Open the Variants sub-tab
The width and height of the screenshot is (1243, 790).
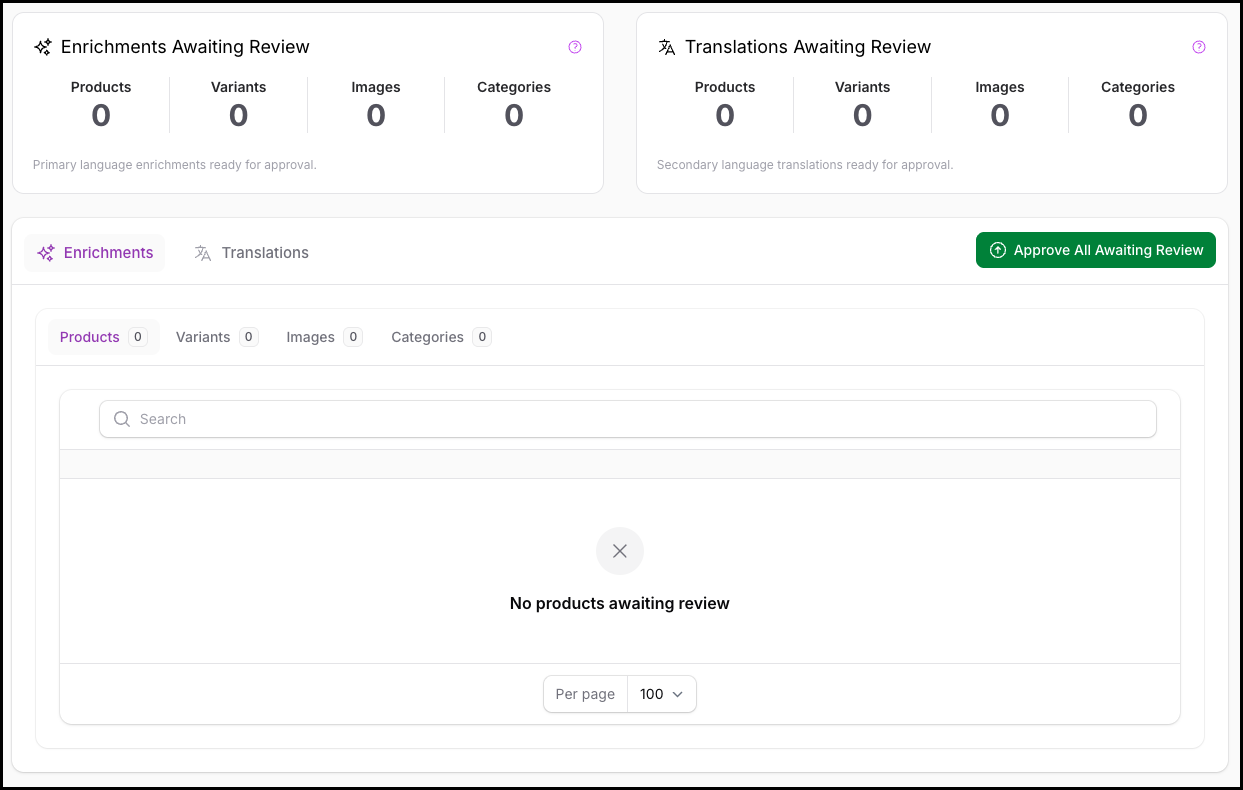pyautogui.click(x=216, y=337)
